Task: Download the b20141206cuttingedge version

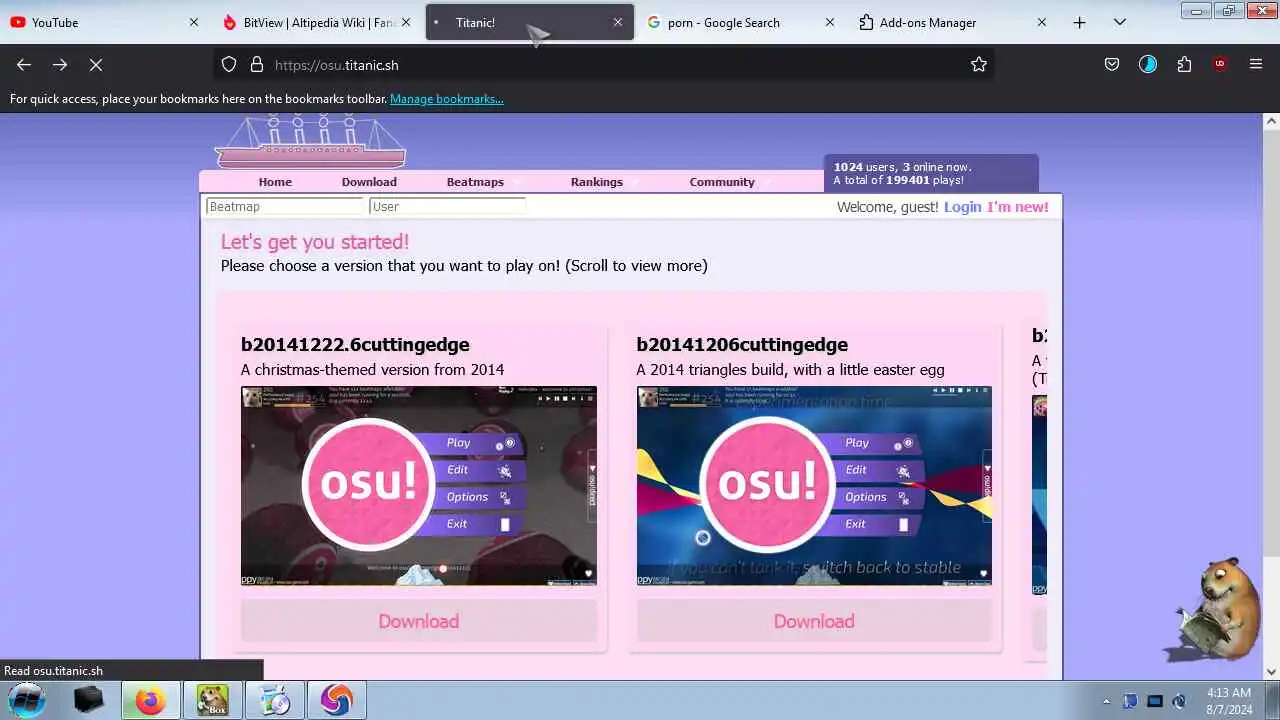Action: point(814,621)
